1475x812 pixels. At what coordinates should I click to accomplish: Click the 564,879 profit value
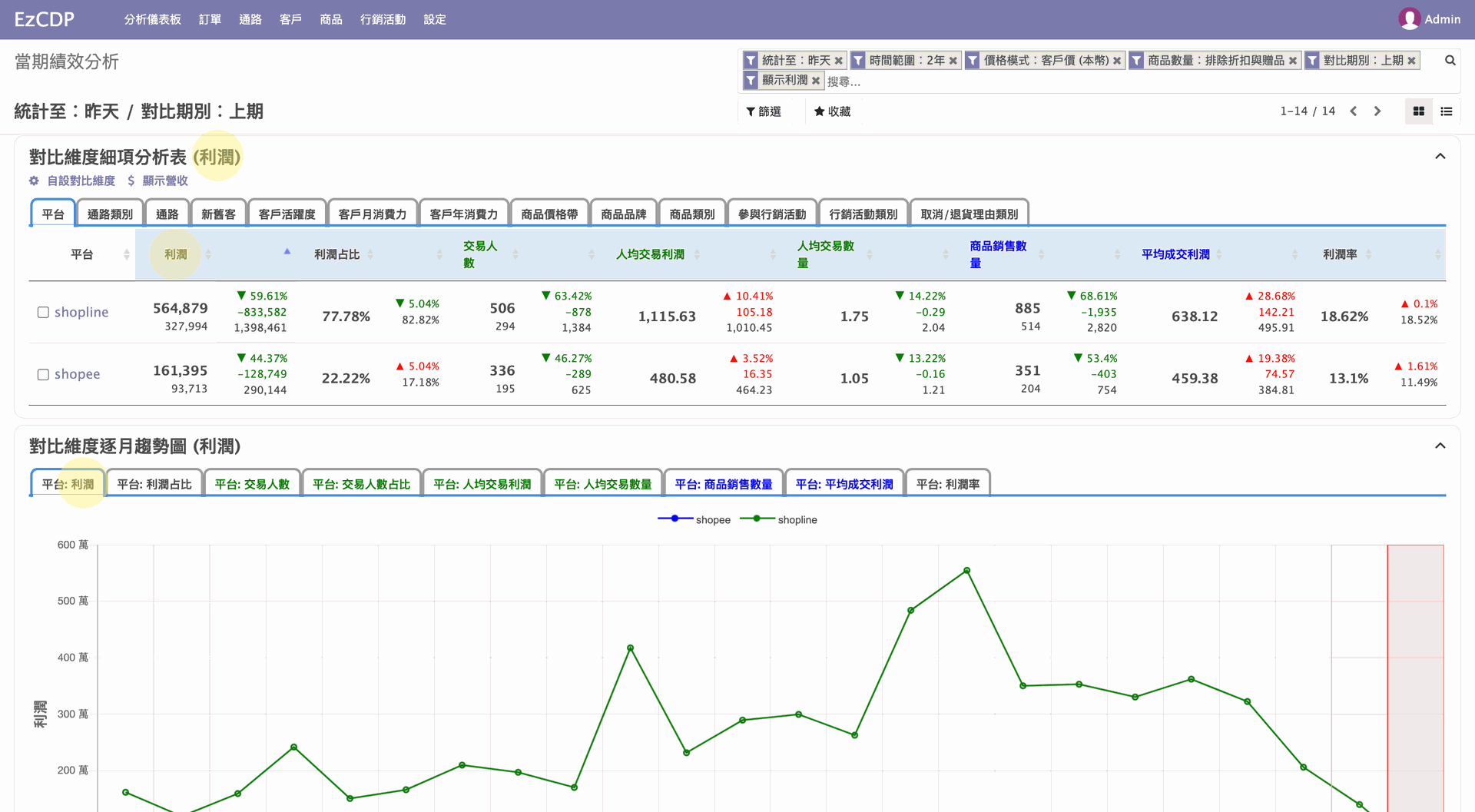181,308
